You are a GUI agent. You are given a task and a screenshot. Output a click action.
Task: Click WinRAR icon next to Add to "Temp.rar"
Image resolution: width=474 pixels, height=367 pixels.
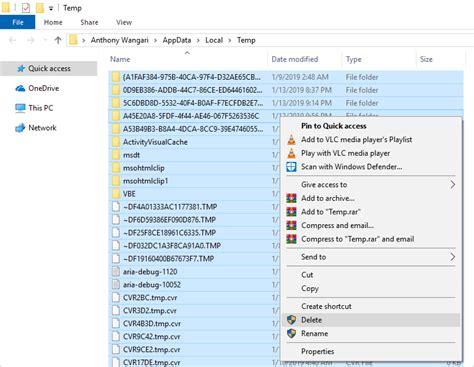(x=291, y=212)
